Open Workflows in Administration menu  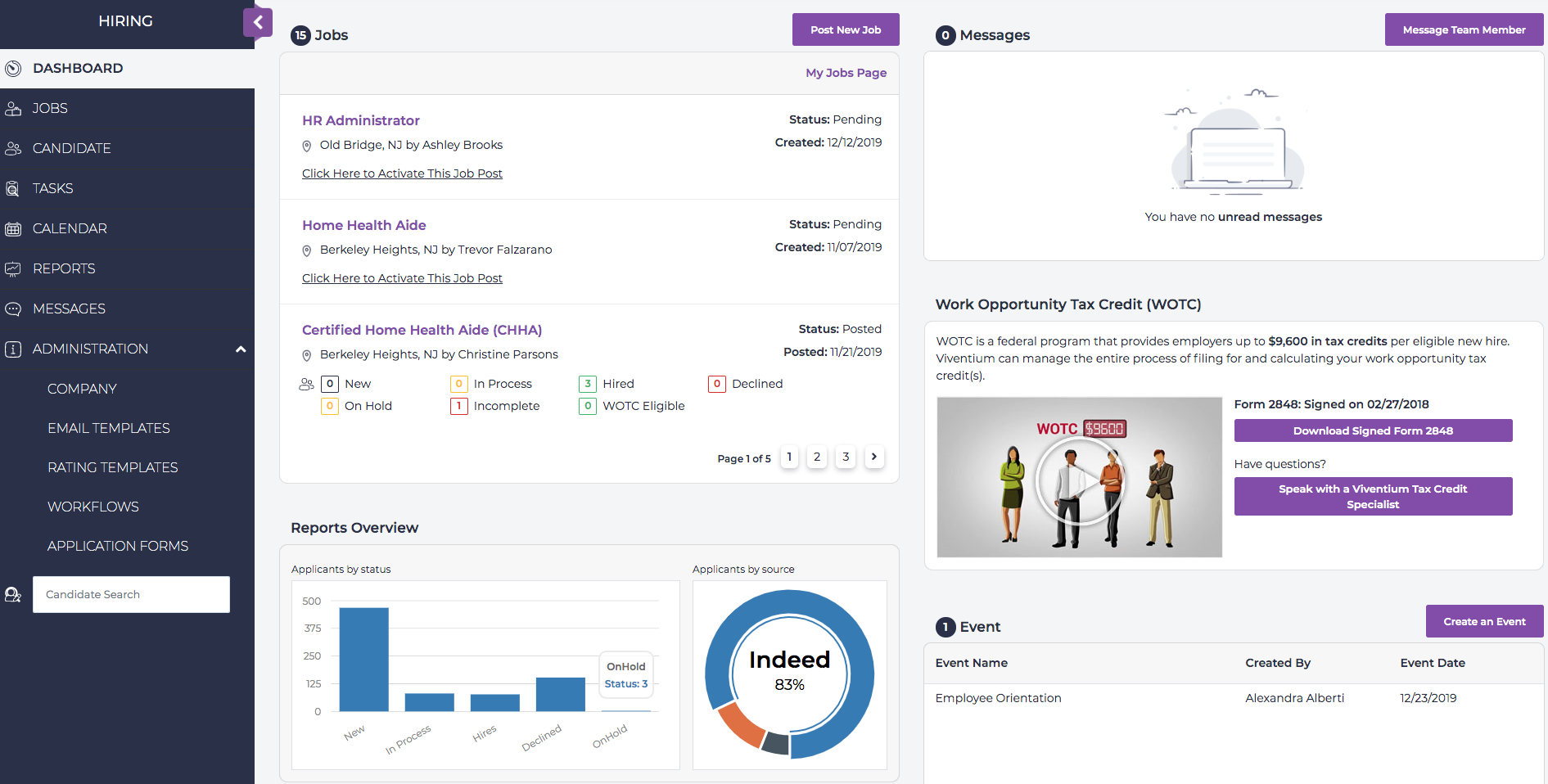coord(93,507)
